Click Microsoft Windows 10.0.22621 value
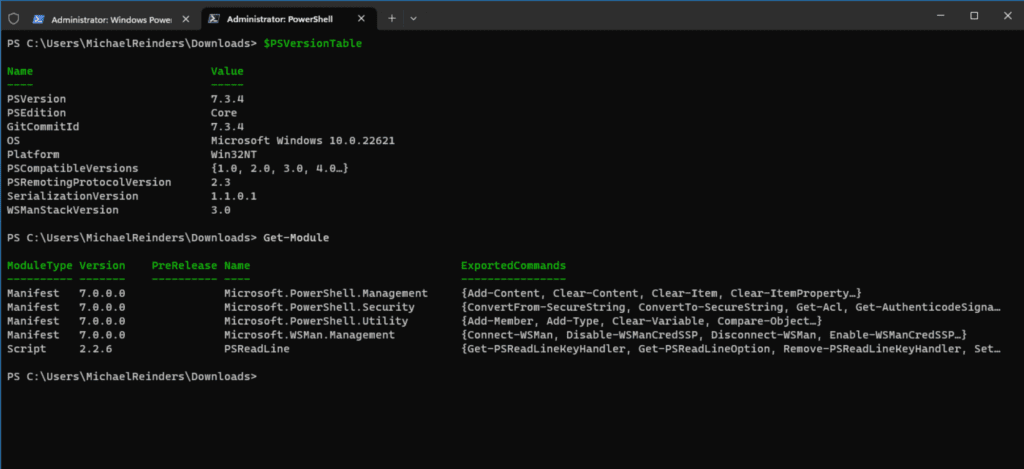Viewport: 1024px width, 469px height. click(x=302, y=140)
